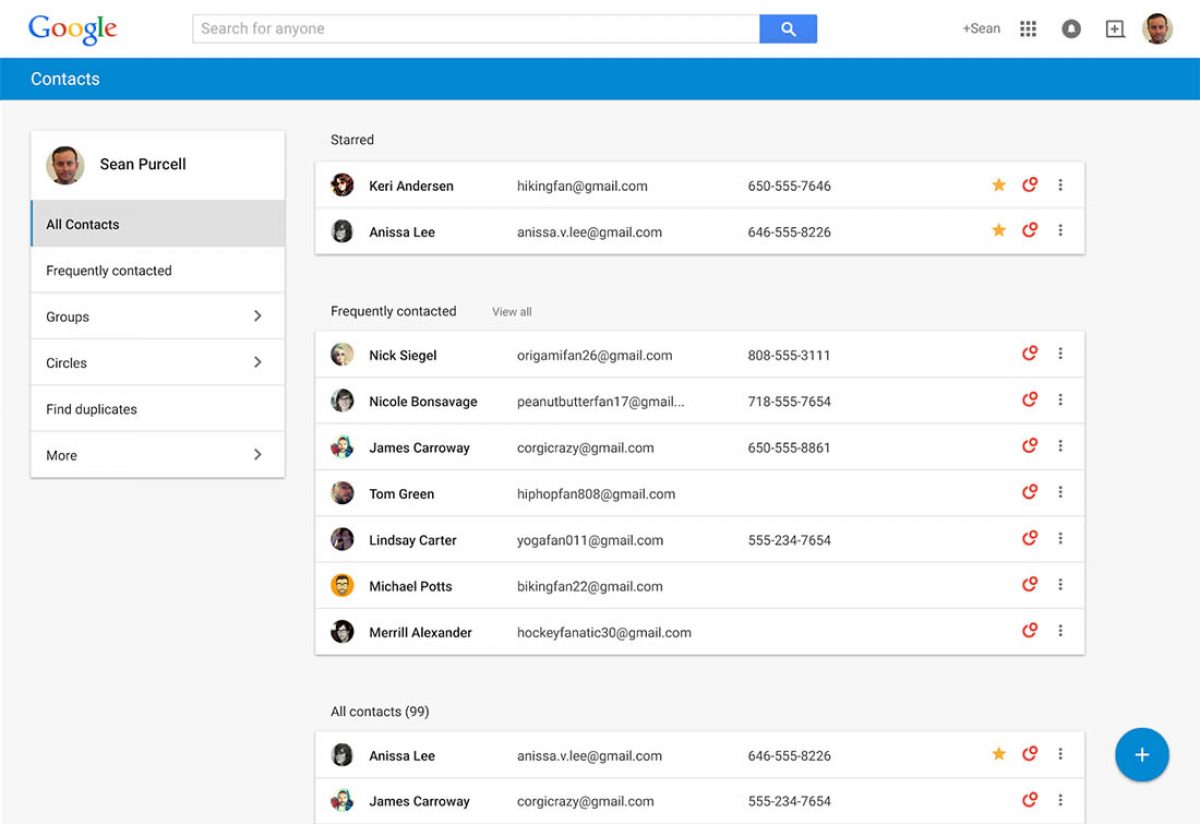Click the share plus box icon
1200x824 pixels.
(1114, 29)
